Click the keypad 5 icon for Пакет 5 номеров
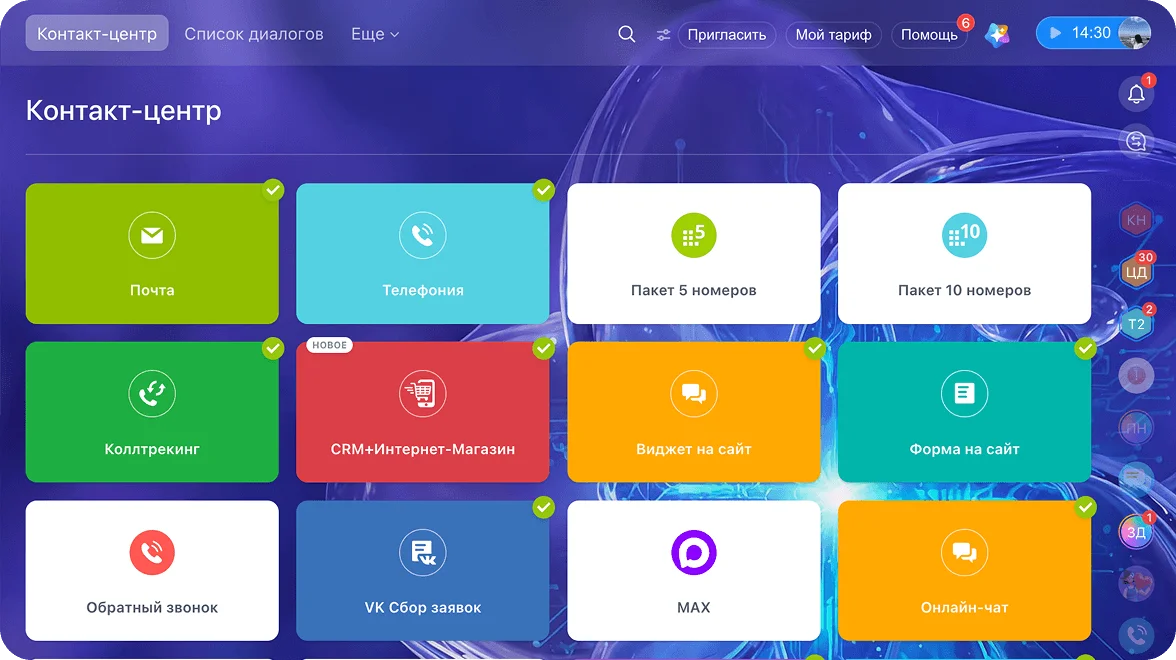Image resolution: width=1176 pixels, height=660 pixels. [x=694, y=236]
